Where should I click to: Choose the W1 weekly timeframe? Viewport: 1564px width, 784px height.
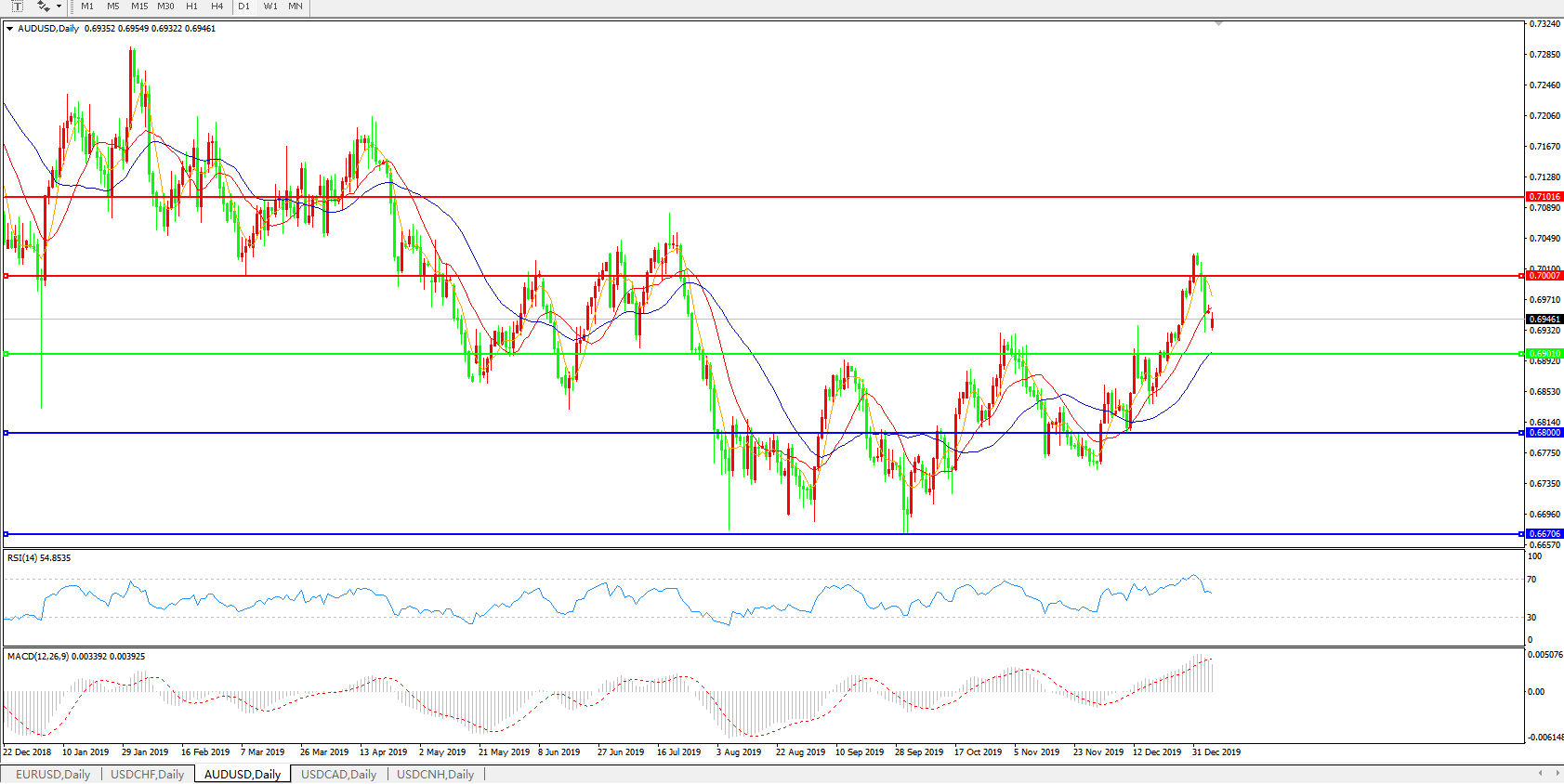(x=270, y=7)
